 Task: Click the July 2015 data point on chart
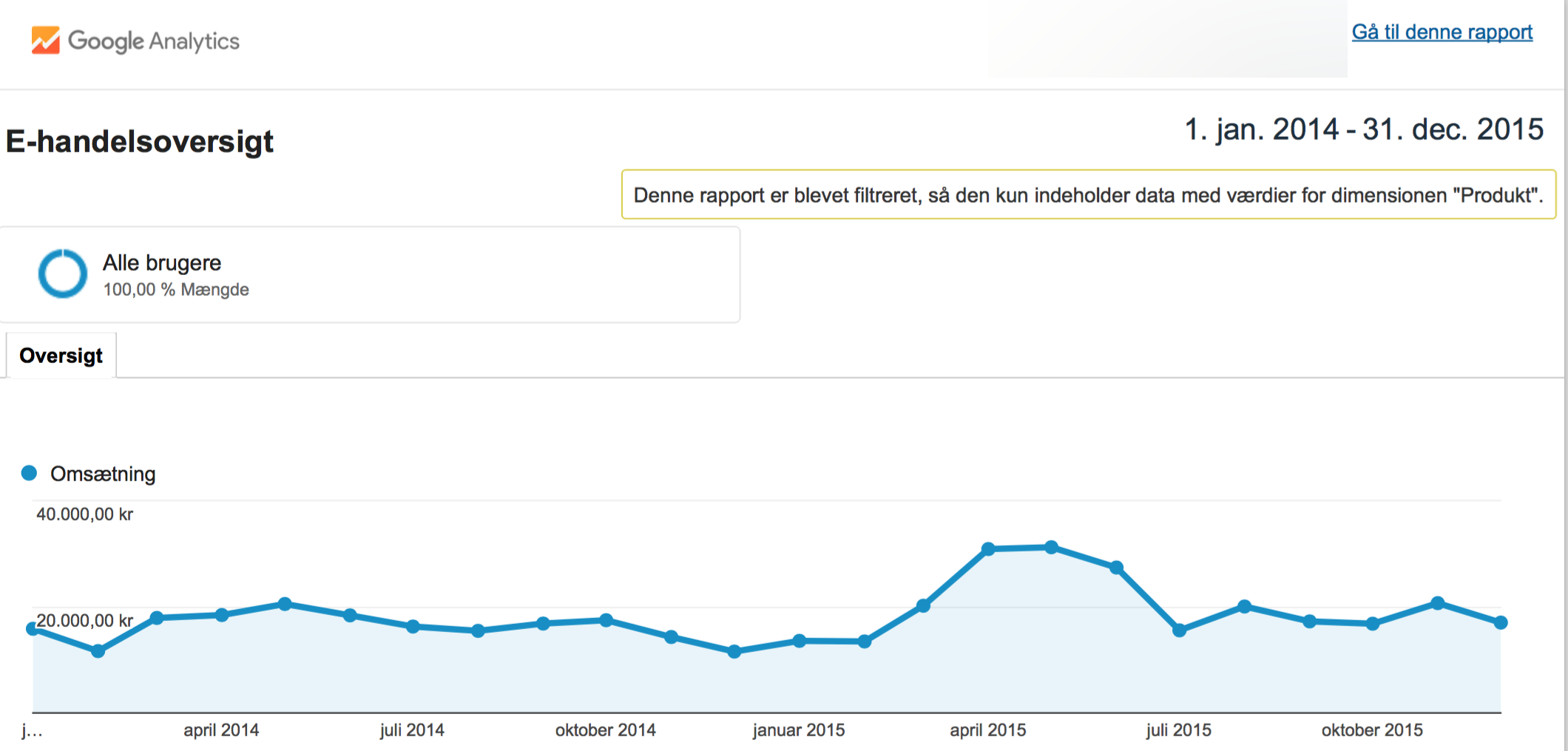[x=1180, y=631]
